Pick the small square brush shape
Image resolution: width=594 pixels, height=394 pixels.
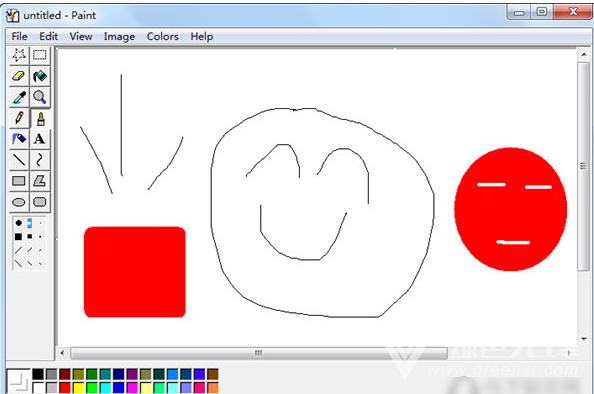(40, 237)
